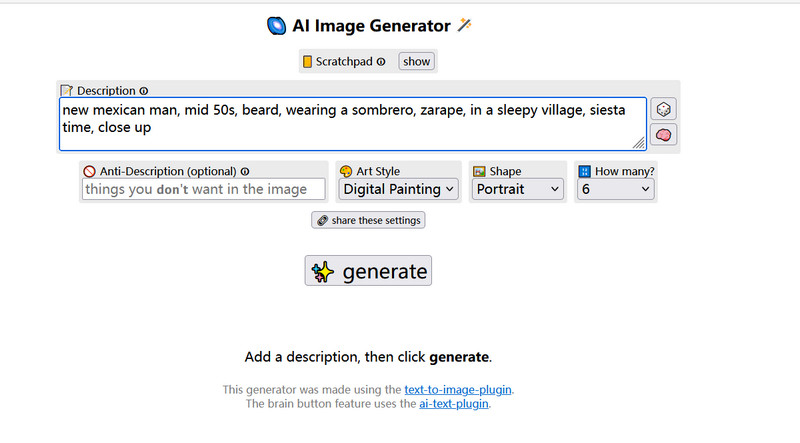Screen dimensions: 800x443
Task: Click the Scratchpad info circle icon
Action: pos(381,62)
